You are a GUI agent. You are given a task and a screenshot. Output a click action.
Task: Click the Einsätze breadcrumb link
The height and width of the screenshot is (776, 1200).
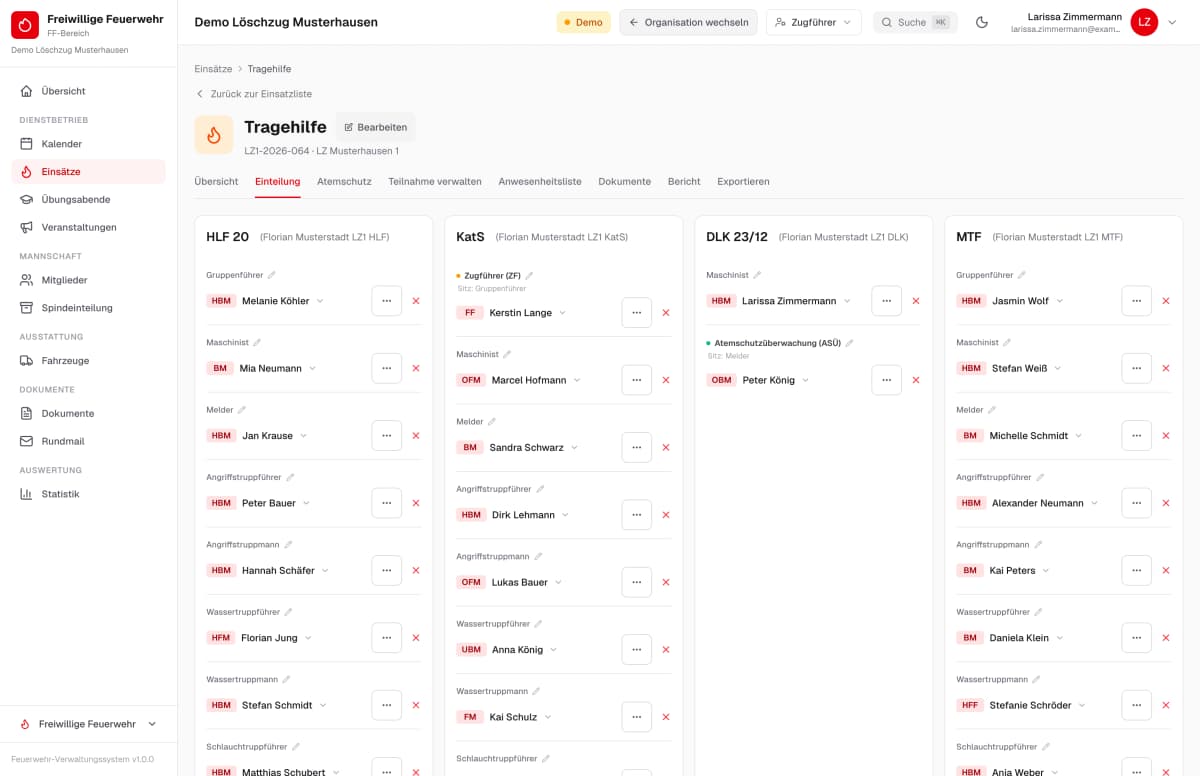point(213,69)
